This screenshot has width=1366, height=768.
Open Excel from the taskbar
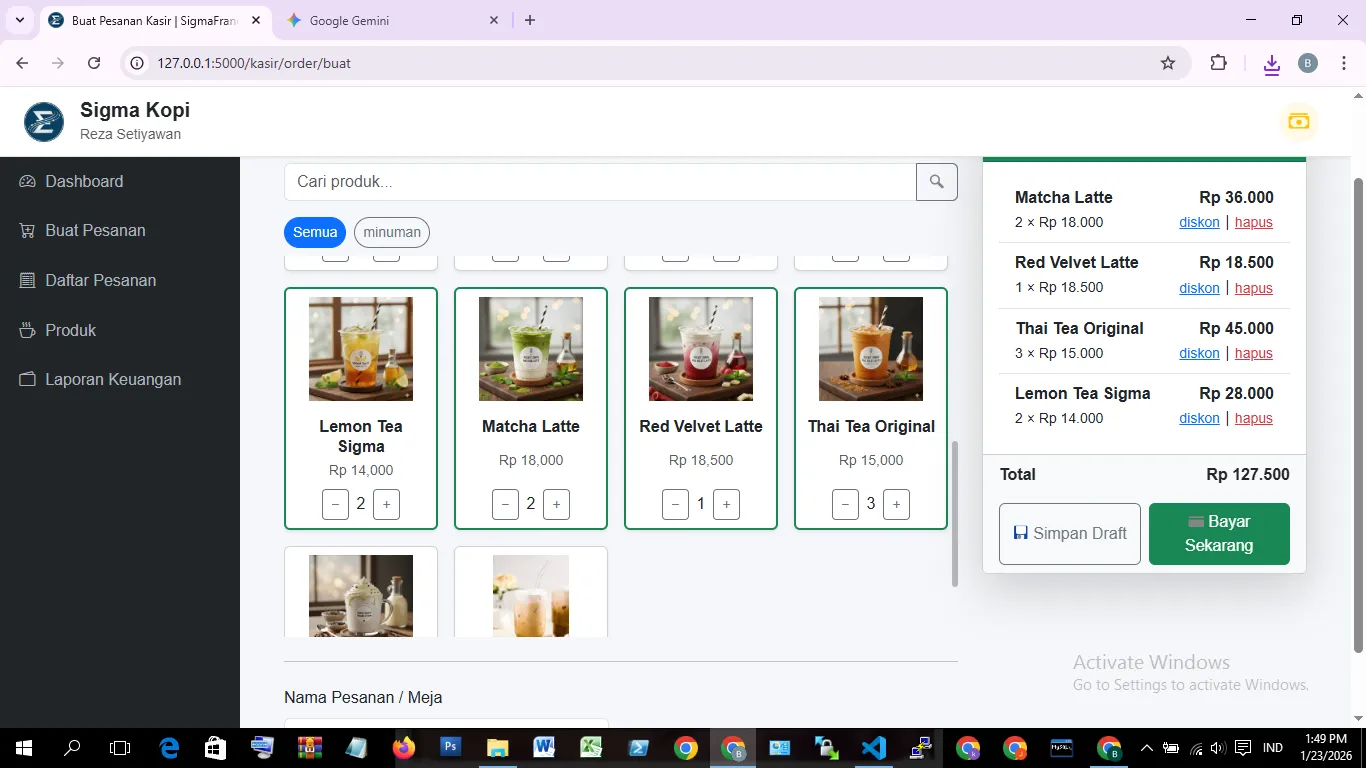point(591,748)
